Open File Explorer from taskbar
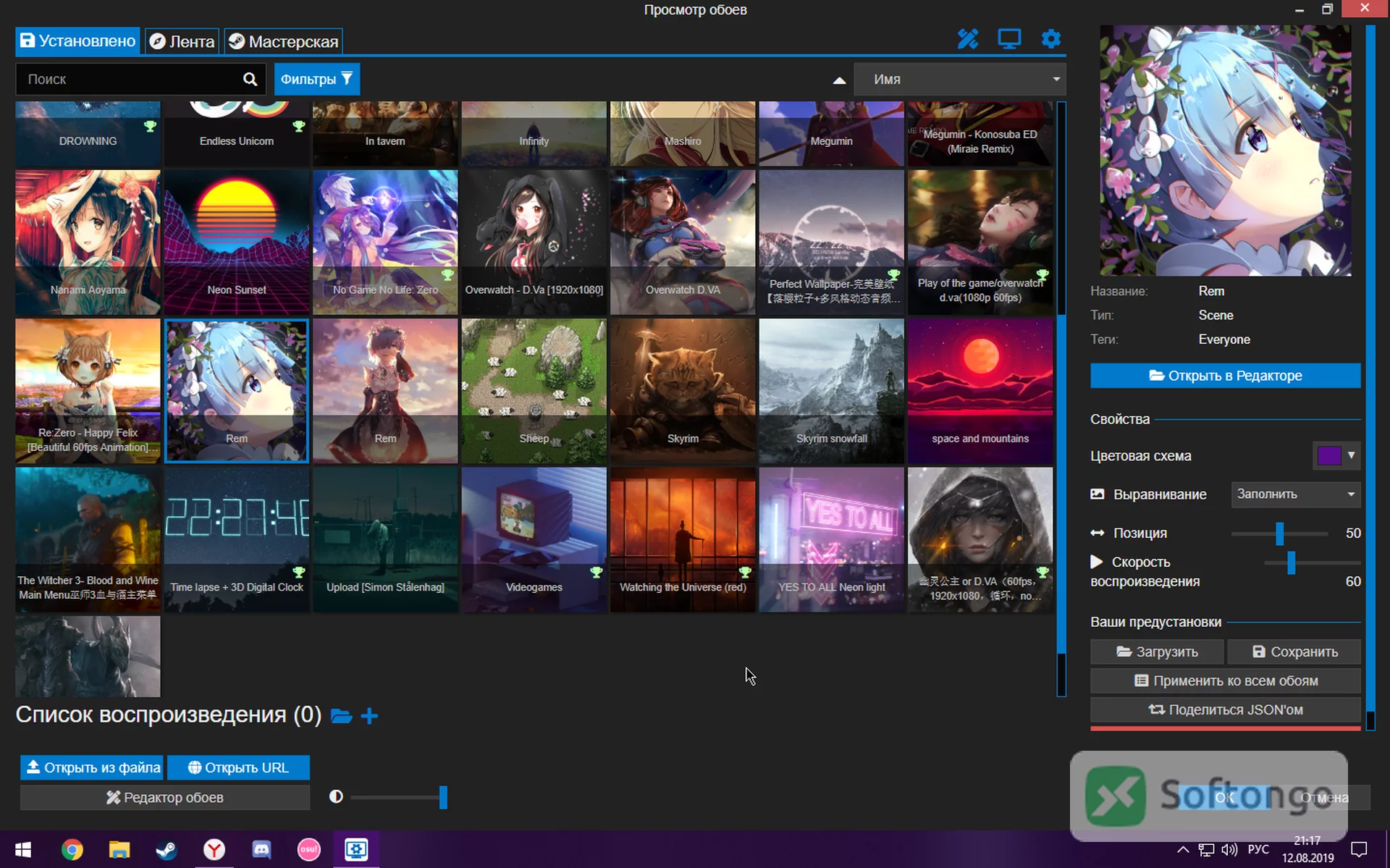The image size is (1390, 868). 119,849
